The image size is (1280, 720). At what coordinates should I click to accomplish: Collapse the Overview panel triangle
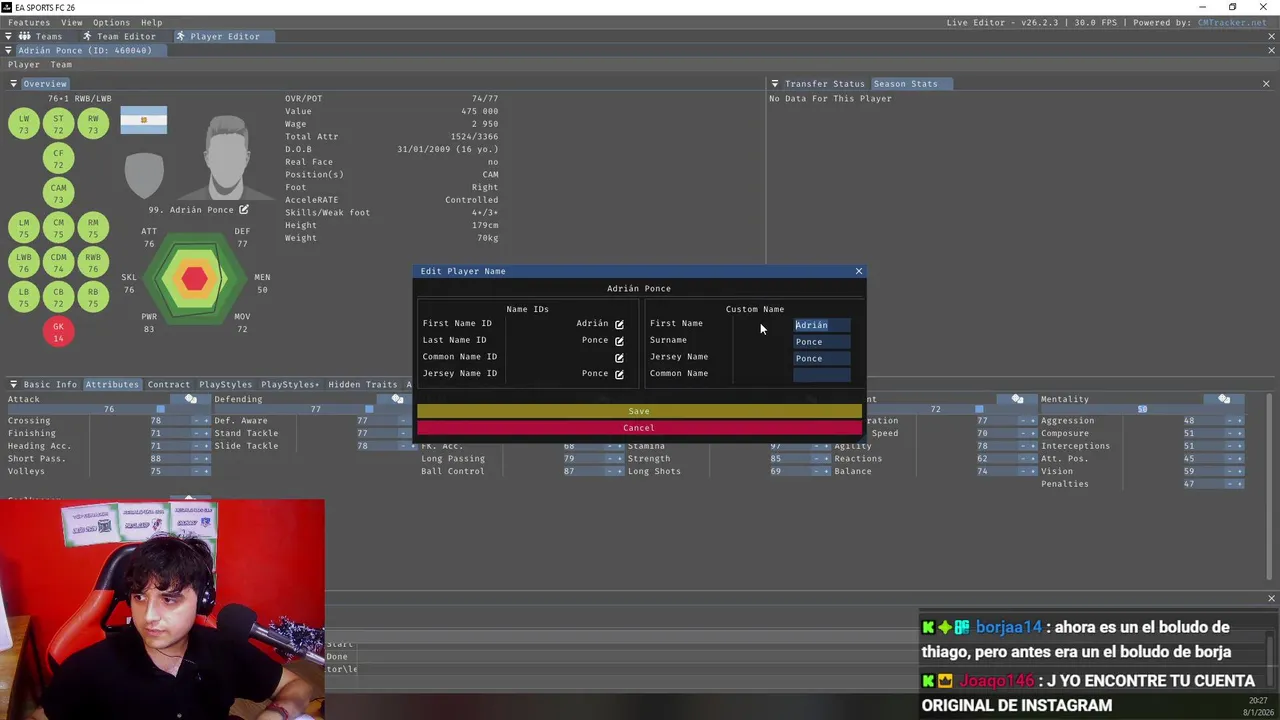tap(14, 84)
